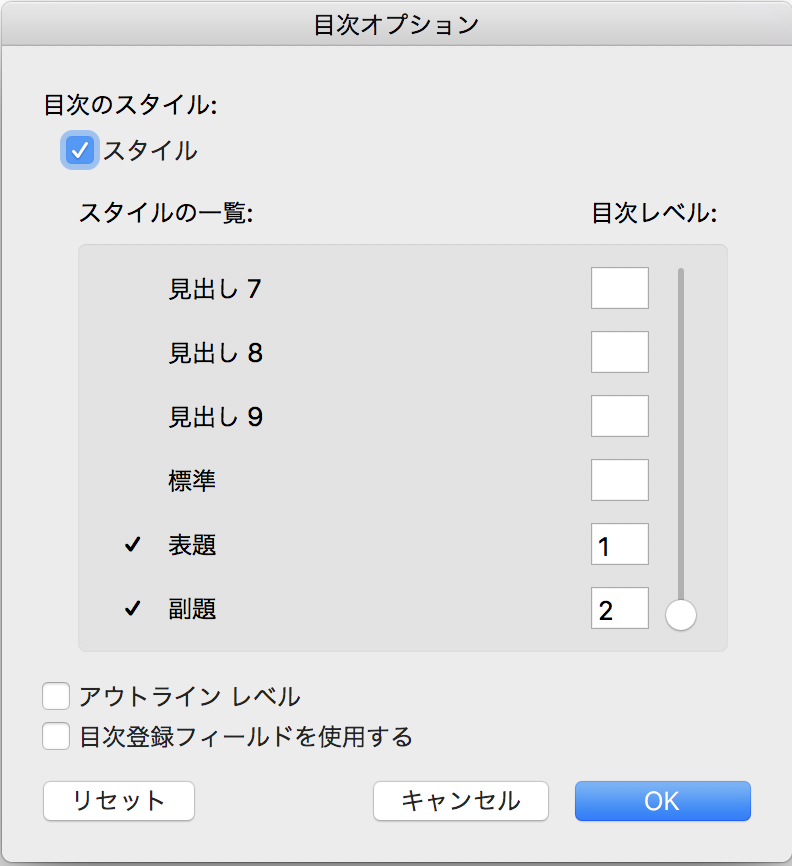
Task: Click the 副題 level field containing 2
Action: tap(619, 609)
